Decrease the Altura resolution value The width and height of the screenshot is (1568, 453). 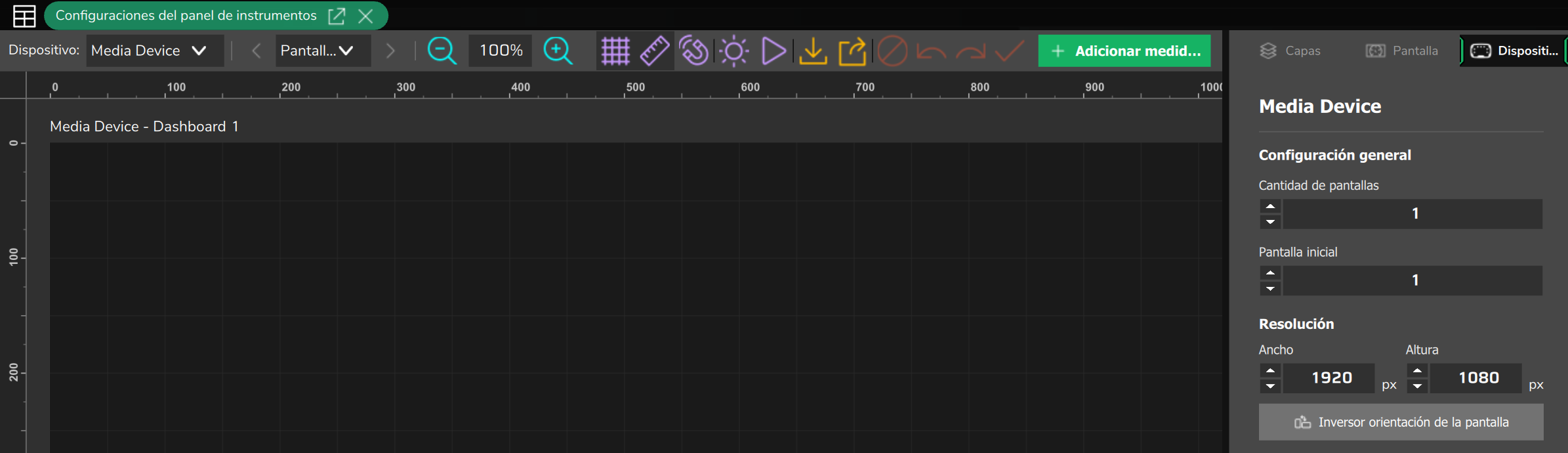[x=1417, y=386]
